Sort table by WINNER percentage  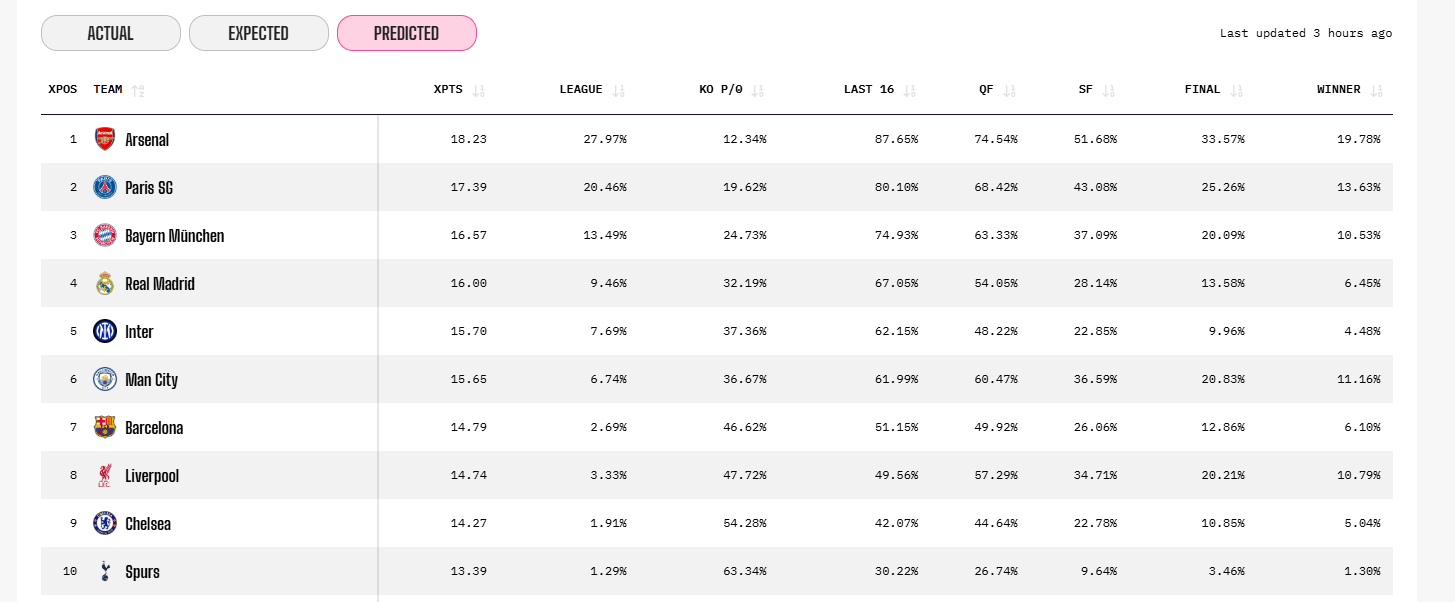[x=1377, y=90]
